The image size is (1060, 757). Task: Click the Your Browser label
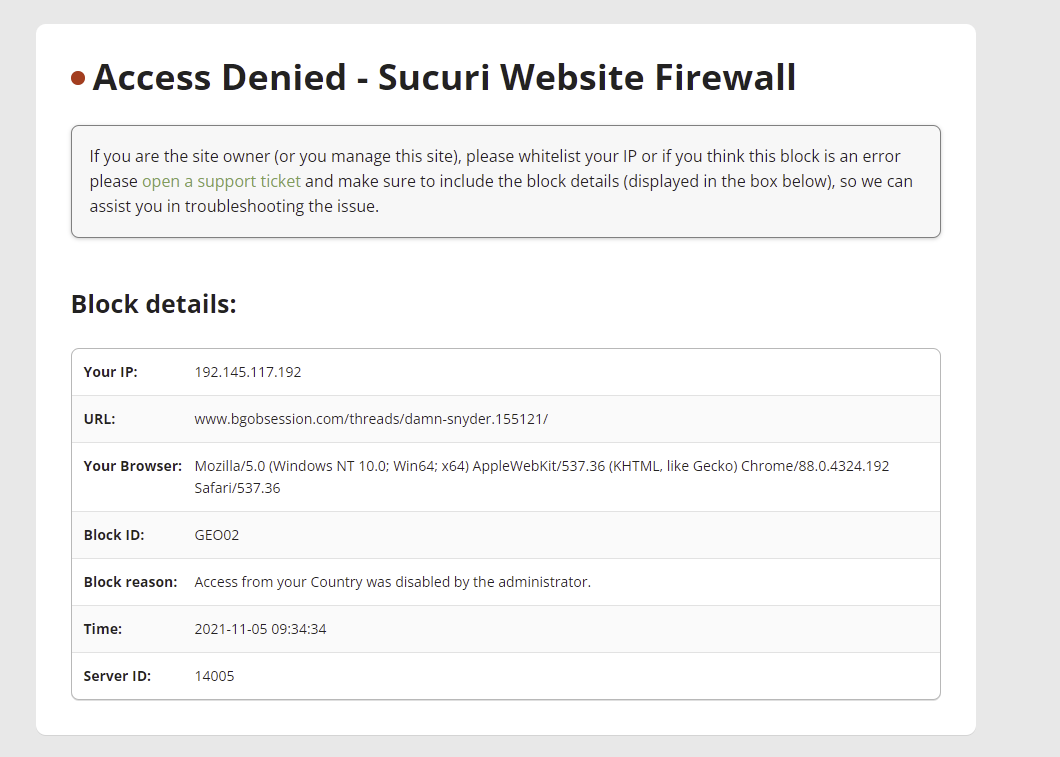coord(133,466)
